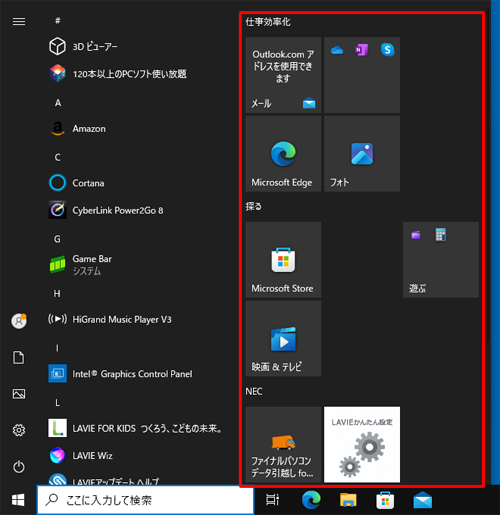This screenshot has width=500, height=515.
Task: Click the OneNote icon in the tile folder
Action: (x=362, y=50)
